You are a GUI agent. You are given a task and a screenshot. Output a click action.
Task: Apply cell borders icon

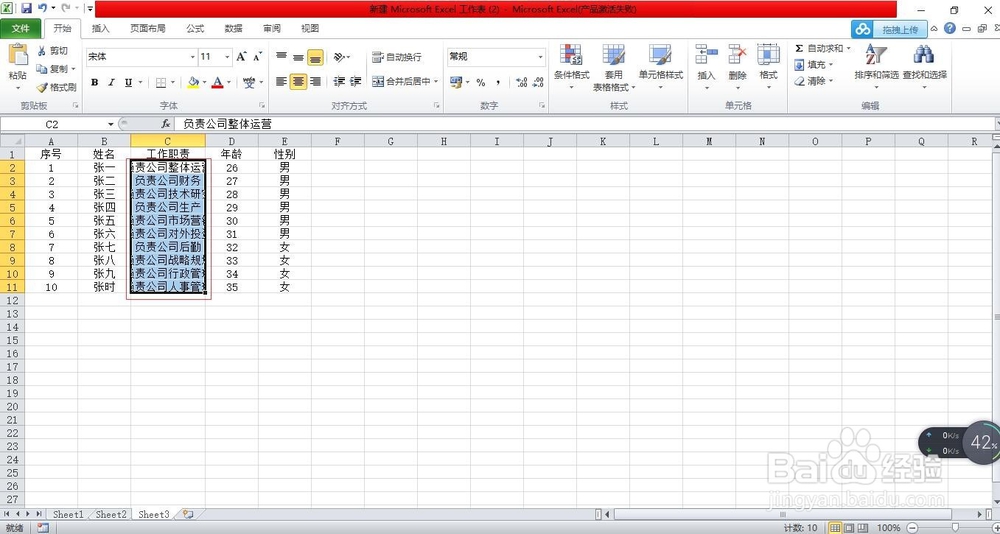coord(161,82)
